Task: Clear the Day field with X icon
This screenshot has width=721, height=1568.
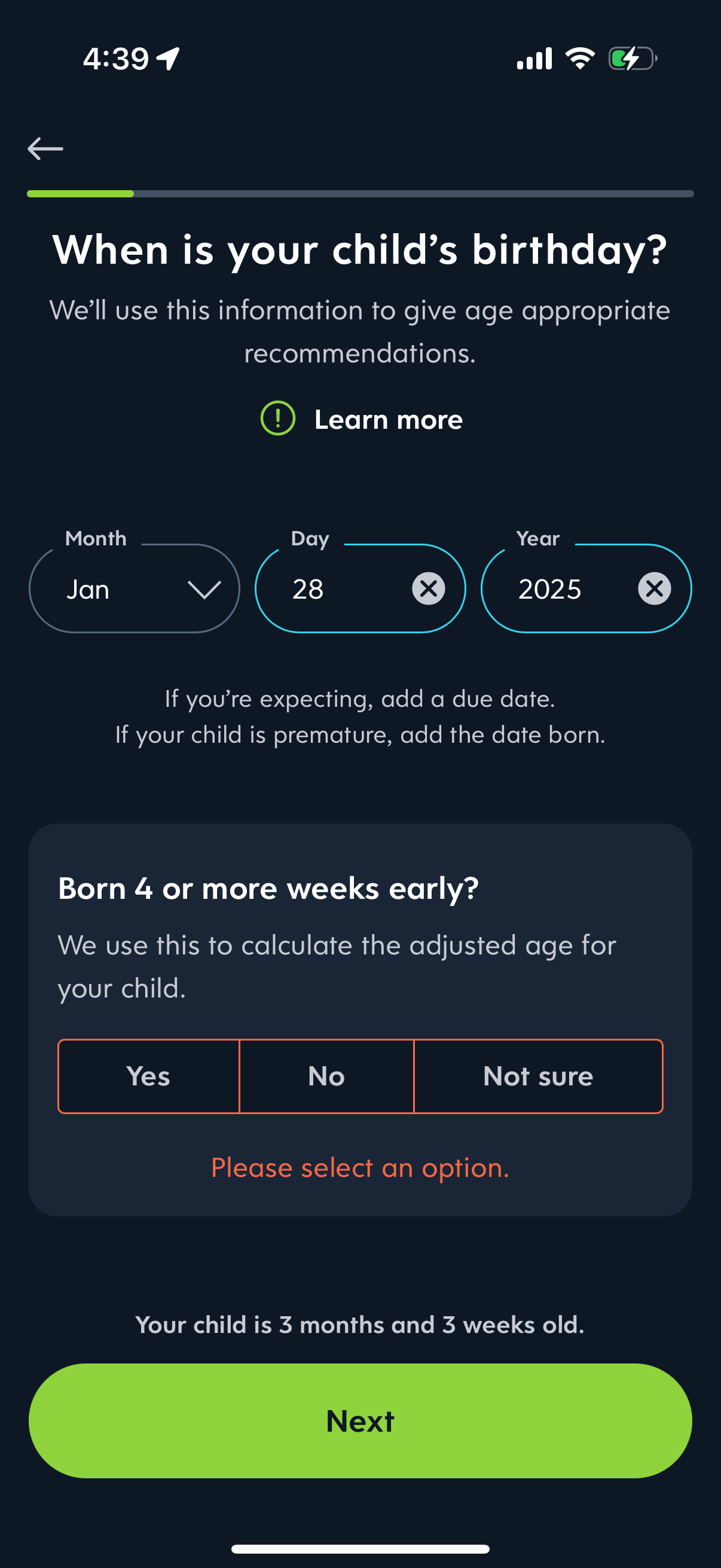Action: click(428, 588)
